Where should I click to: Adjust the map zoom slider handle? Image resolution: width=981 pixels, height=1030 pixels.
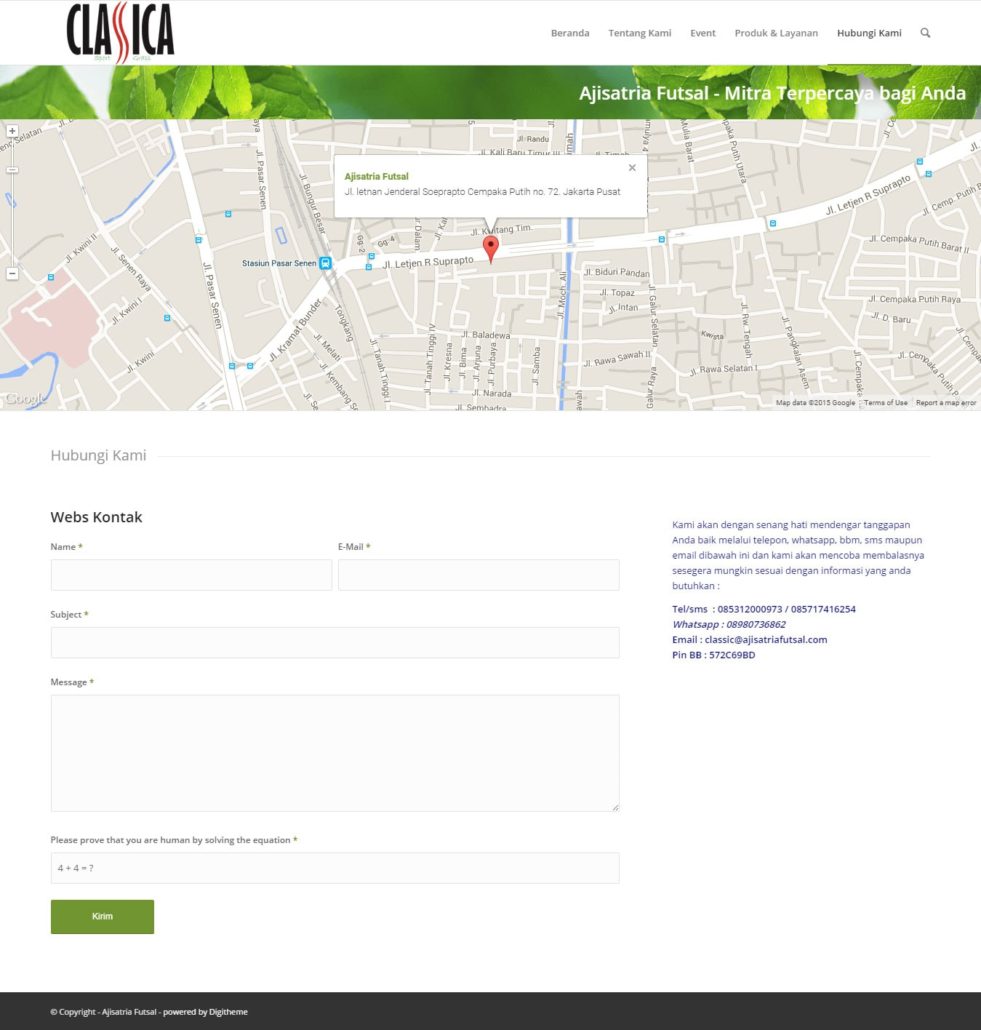(12, 170)
